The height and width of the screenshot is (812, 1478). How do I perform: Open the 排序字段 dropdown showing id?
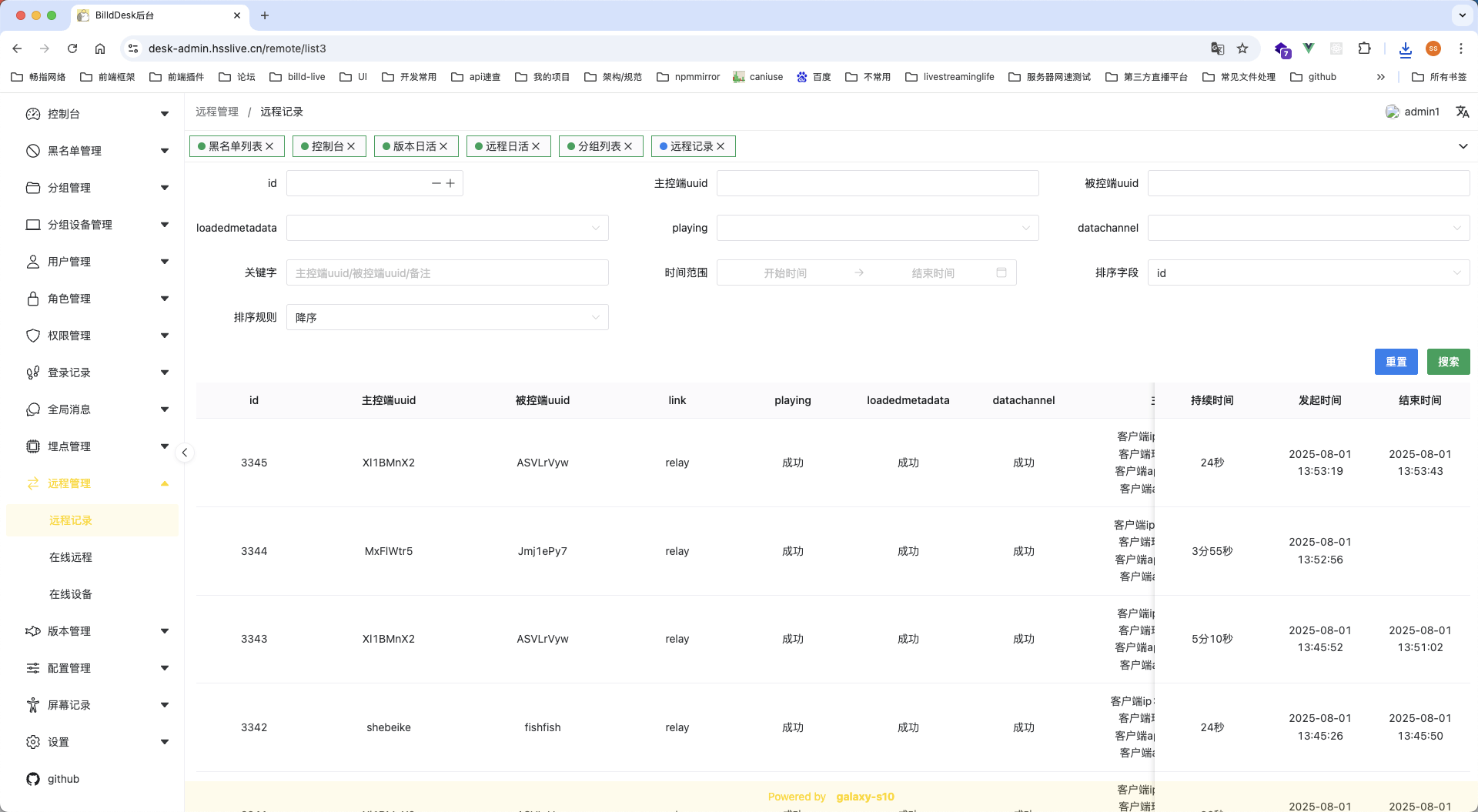1309,272
